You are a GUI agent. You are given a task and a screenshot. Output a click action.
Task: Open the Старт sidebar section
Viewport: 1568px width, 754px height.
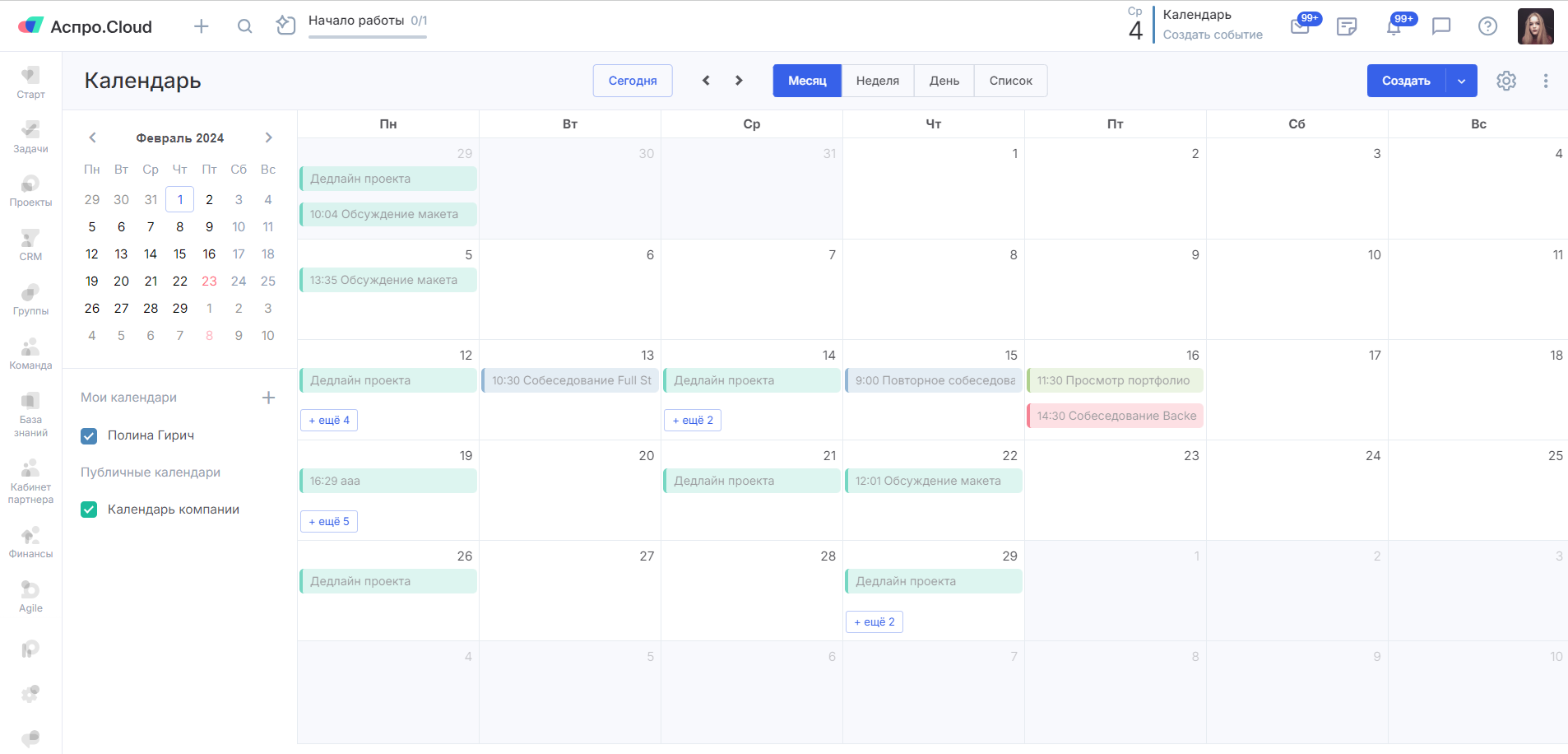[x=30, y=82]
